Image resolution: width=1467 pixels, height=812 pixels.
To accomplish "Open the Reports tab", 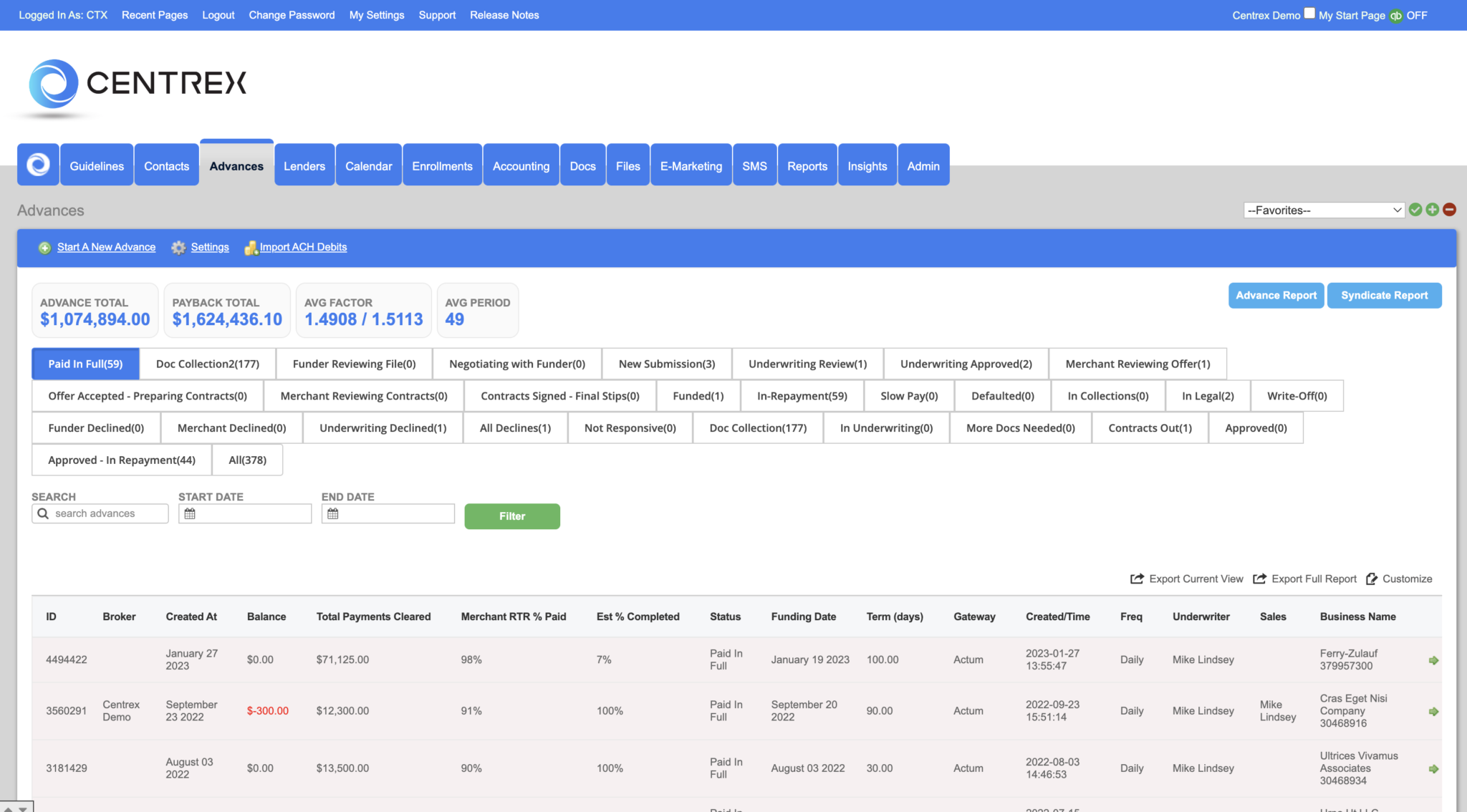I will (x=807, y=165).
